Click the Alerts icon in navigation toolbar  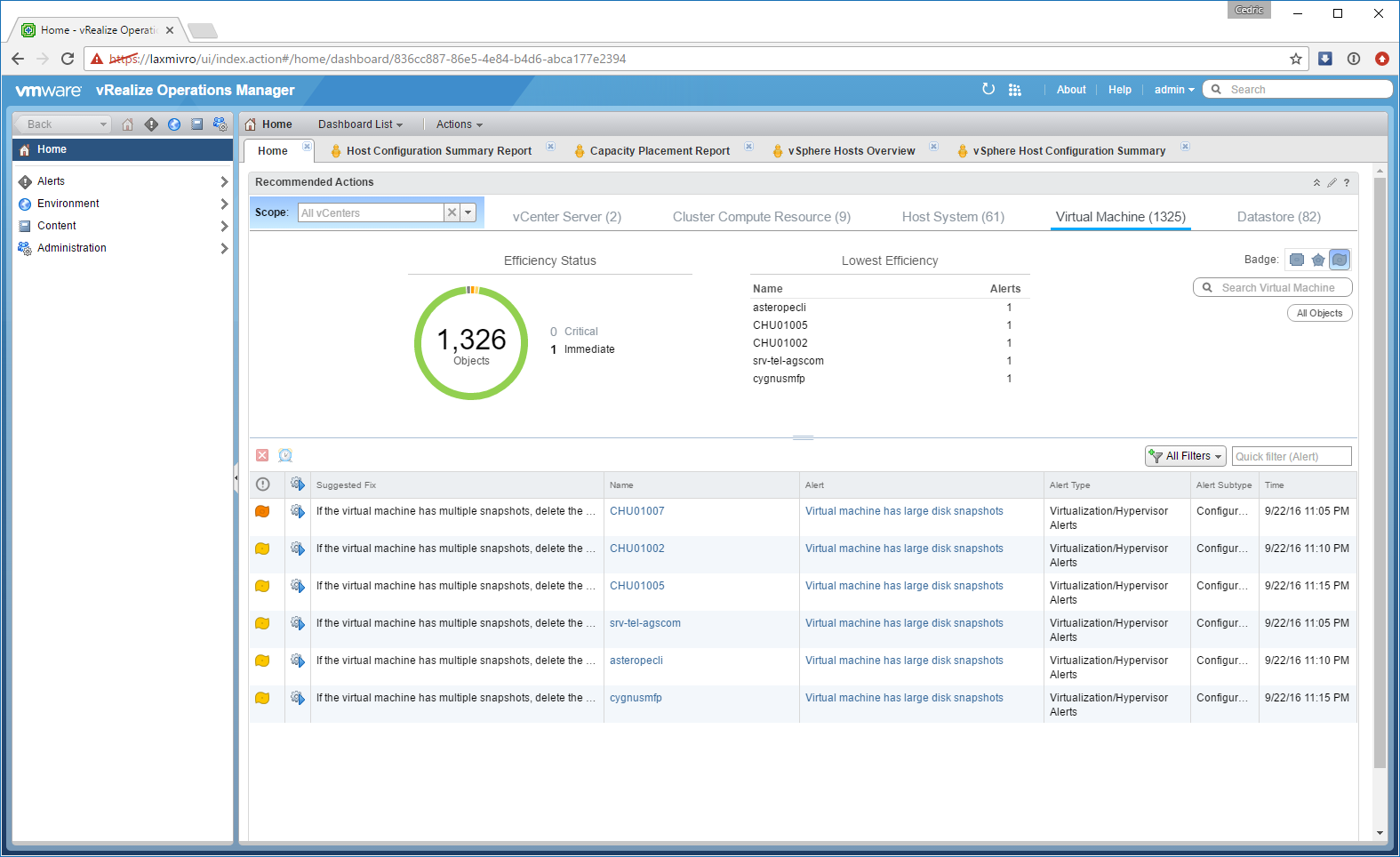click(x=151, y=124)
